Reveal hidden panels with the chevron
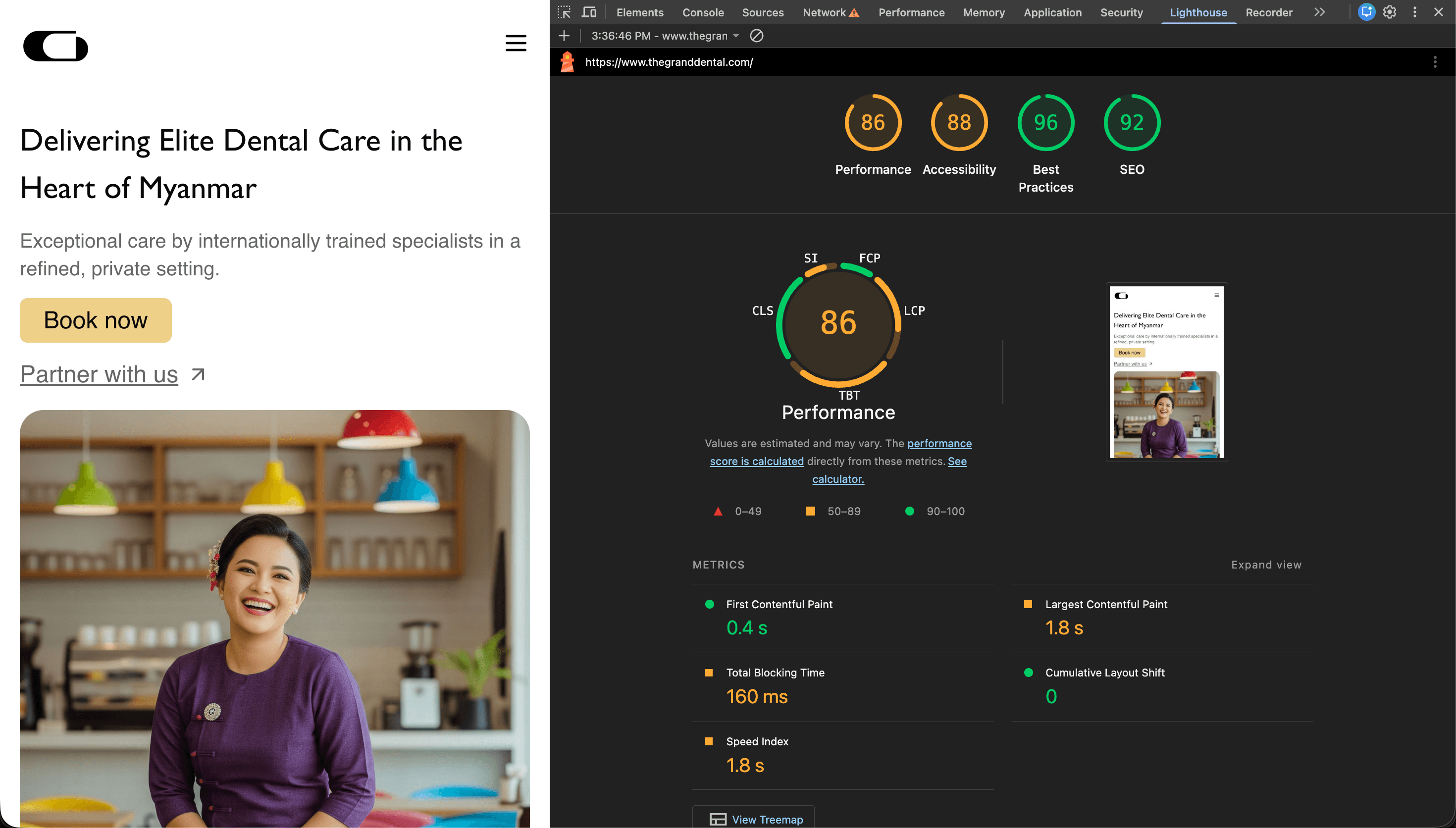Viewport: 1456px width, 828px height. (1319, 12)
